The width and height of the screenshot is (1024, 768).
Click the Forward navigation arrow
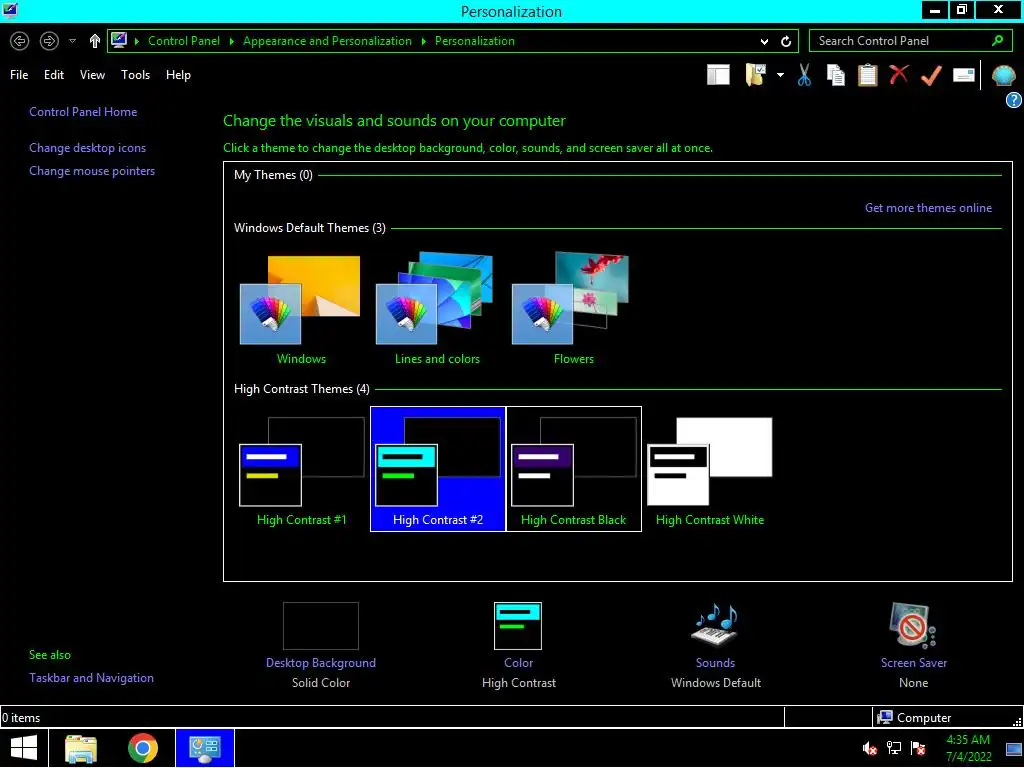49,41
